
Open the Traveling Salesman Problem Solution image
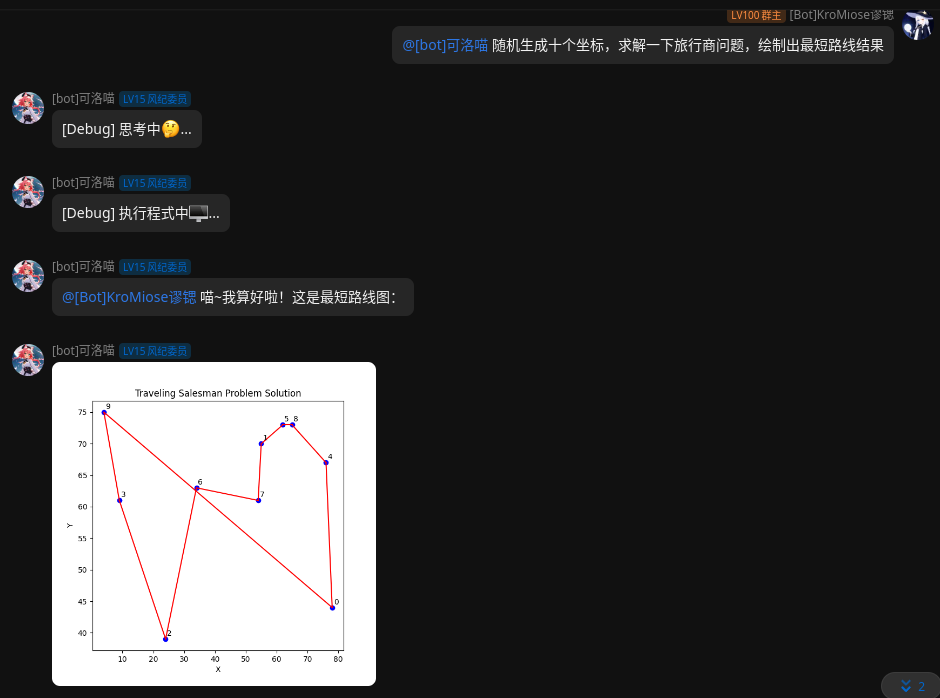214,524
